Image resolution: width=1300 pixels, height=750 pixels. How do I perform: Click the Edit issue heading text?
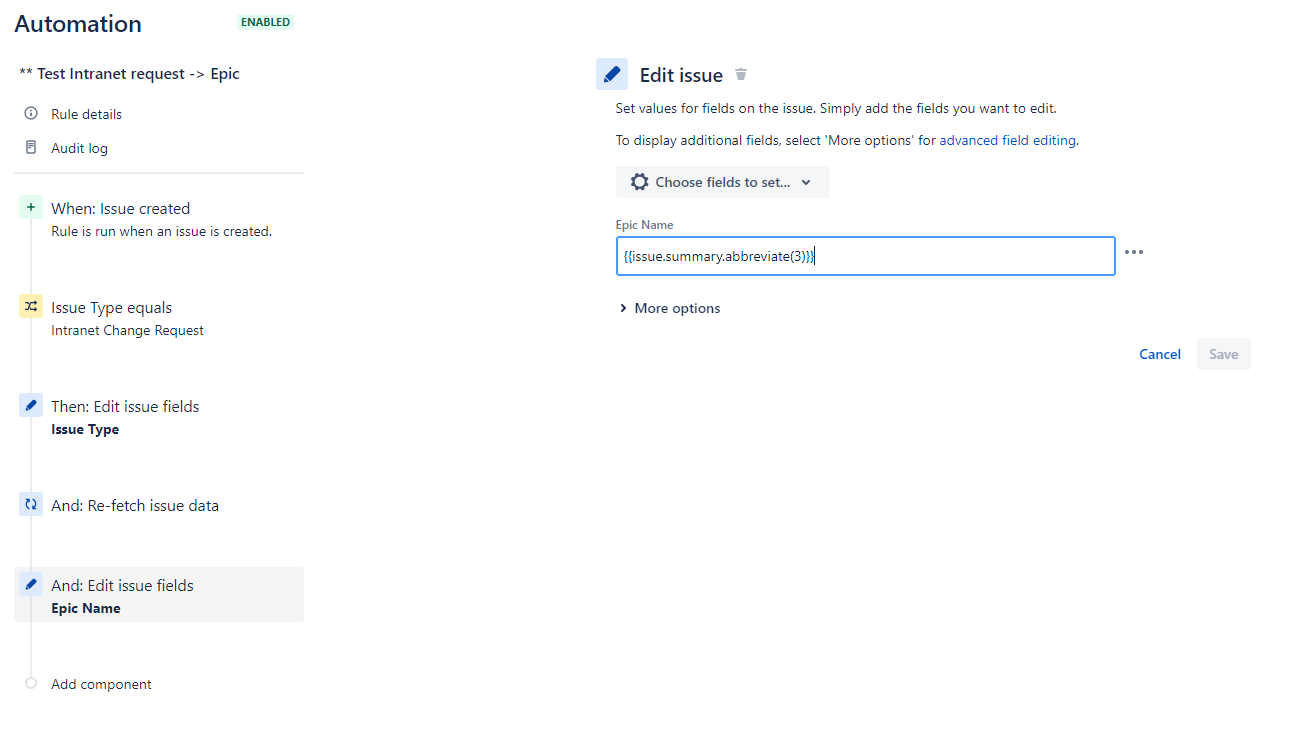point(681,75)
